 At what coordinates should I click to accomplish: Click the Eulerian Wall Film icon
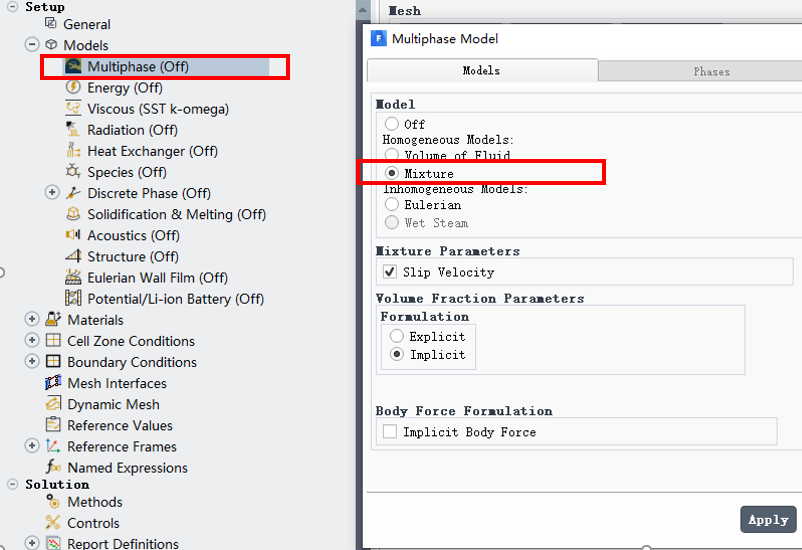[73, 277]
